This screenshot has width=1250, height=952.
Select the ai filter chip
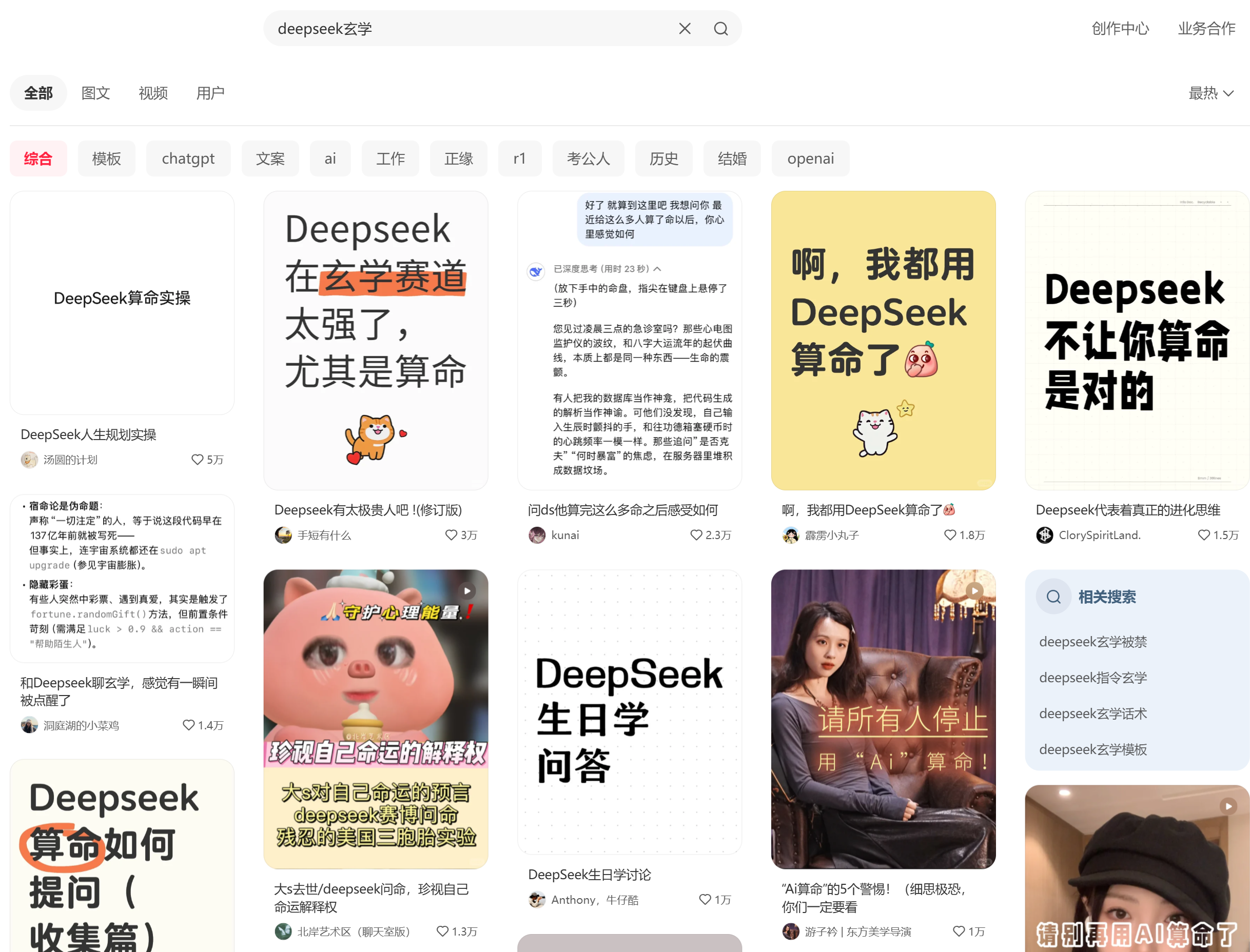(x=330, y=158)
